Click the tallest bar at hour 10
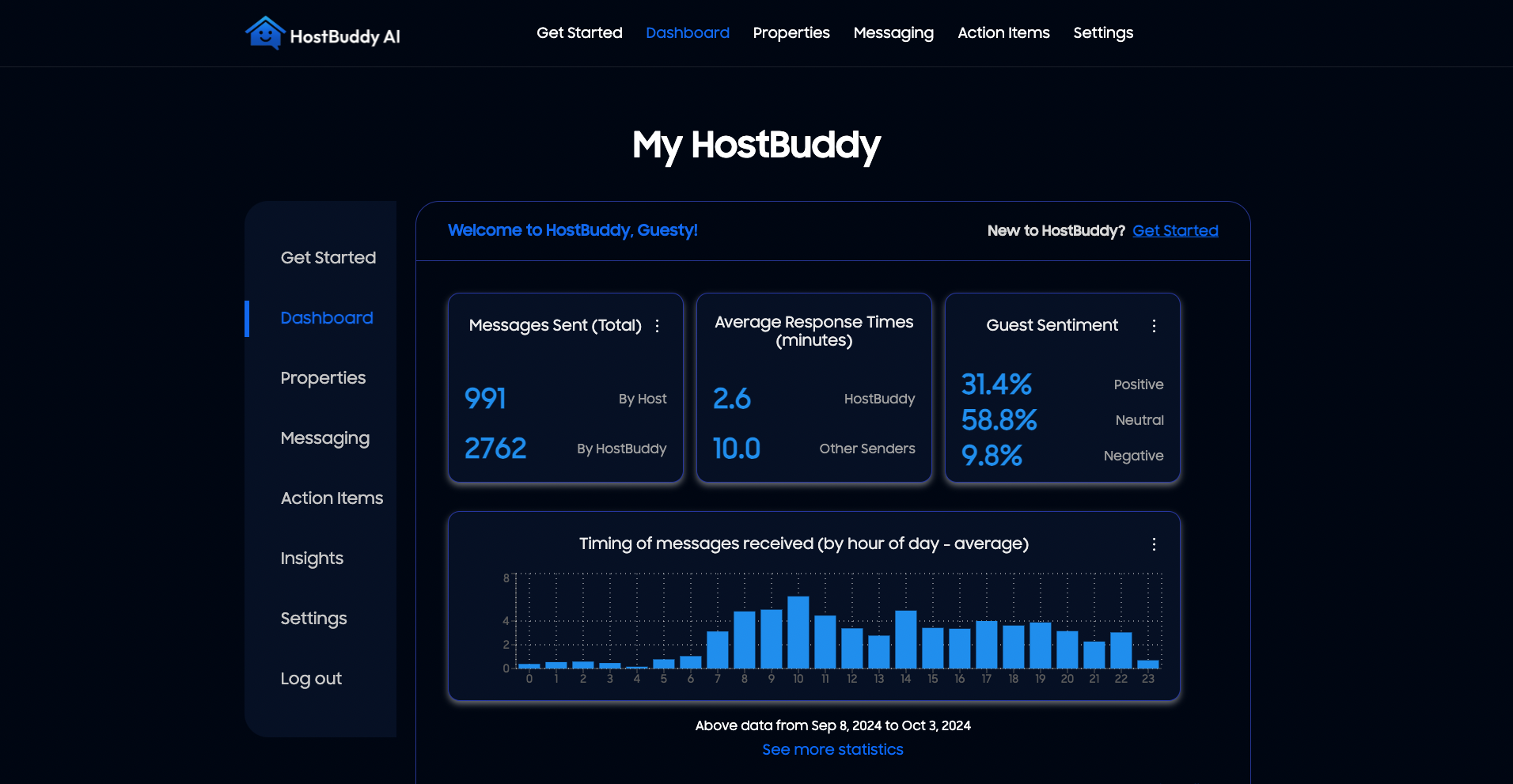1513x784 pixels. point(798,633)
